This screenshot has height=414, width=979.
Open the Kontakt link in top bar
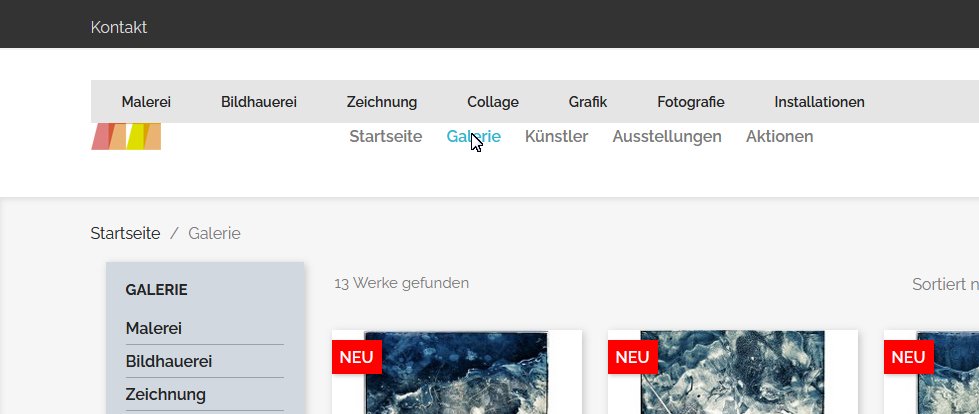(x=119, y=27)
